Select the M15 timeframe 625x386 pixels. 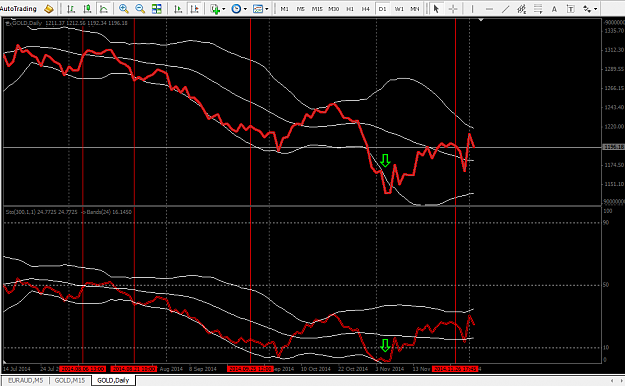(x=317, y=9)
